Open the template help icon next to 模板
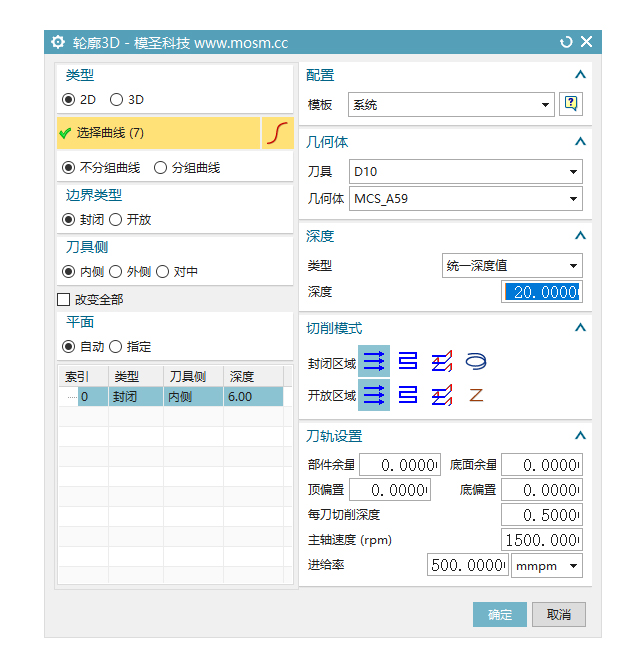 pos(571,104)
